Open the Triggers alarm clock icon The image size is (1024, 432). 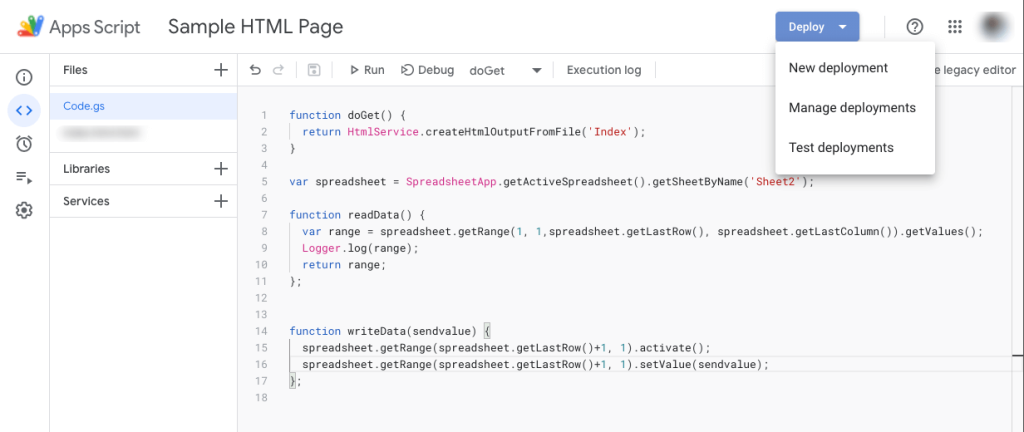24,144
